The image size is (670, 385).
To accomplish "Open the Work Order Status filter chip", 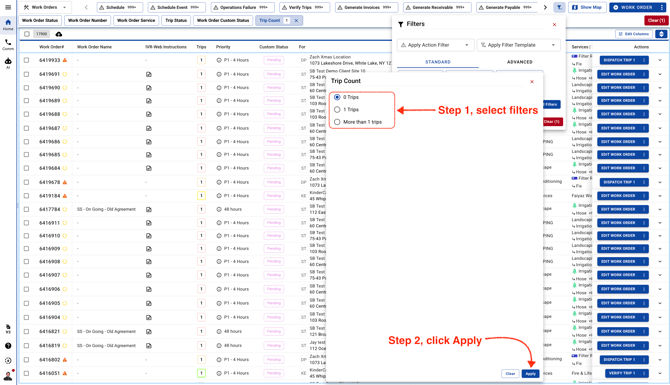I will (40, 20).
